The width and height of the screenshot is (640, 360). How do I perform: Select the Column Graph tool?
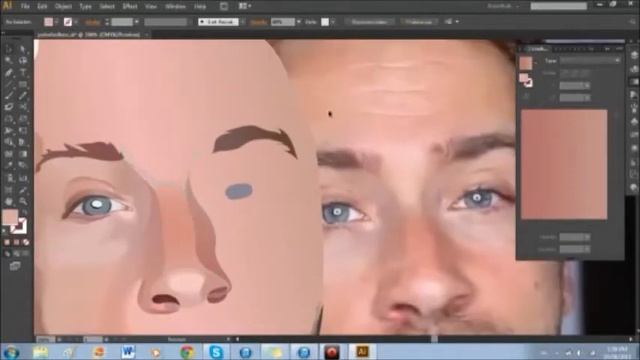23,178
